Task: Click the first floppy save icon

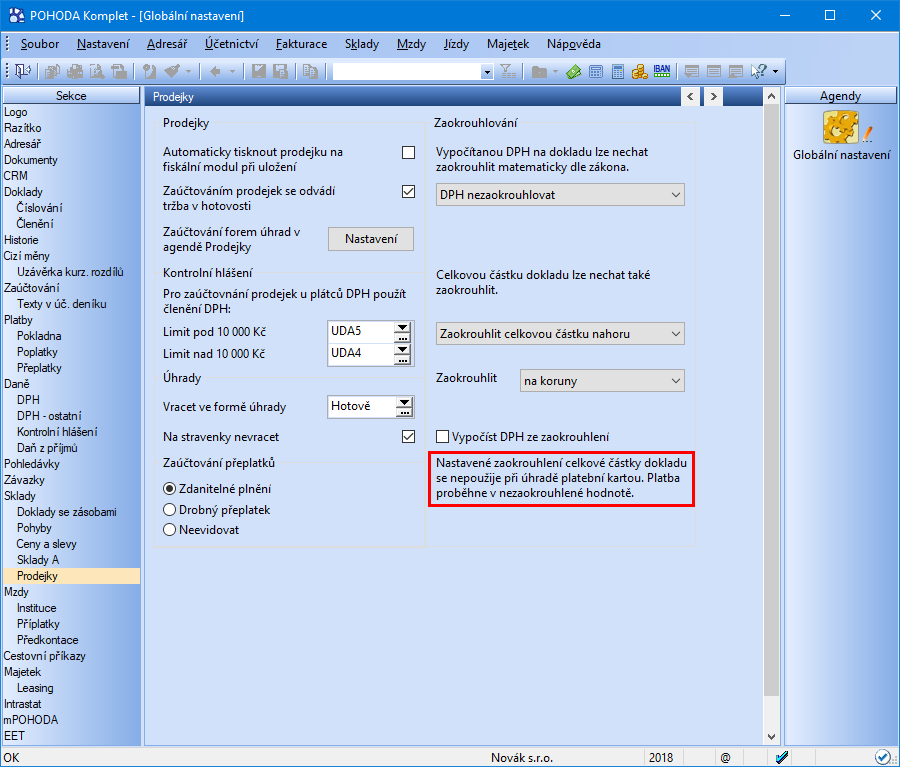Action: tap(259, 71)
